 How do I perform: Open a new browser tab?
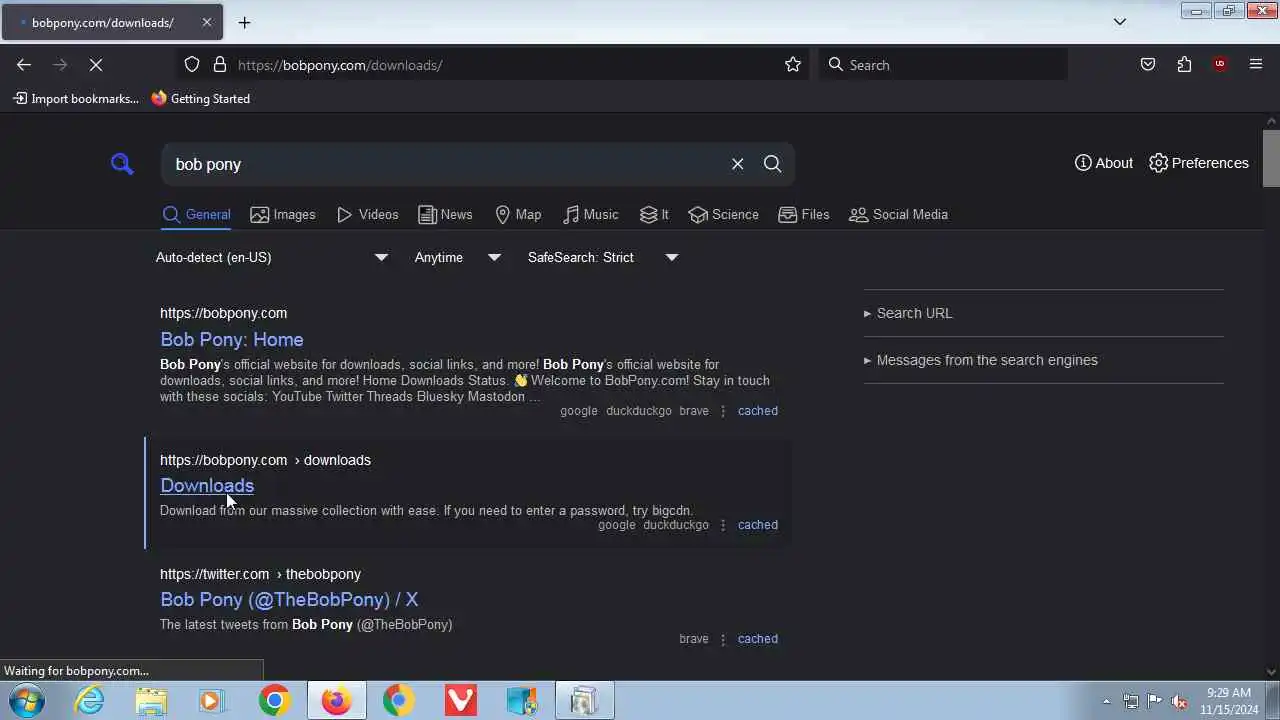(244, 22)
